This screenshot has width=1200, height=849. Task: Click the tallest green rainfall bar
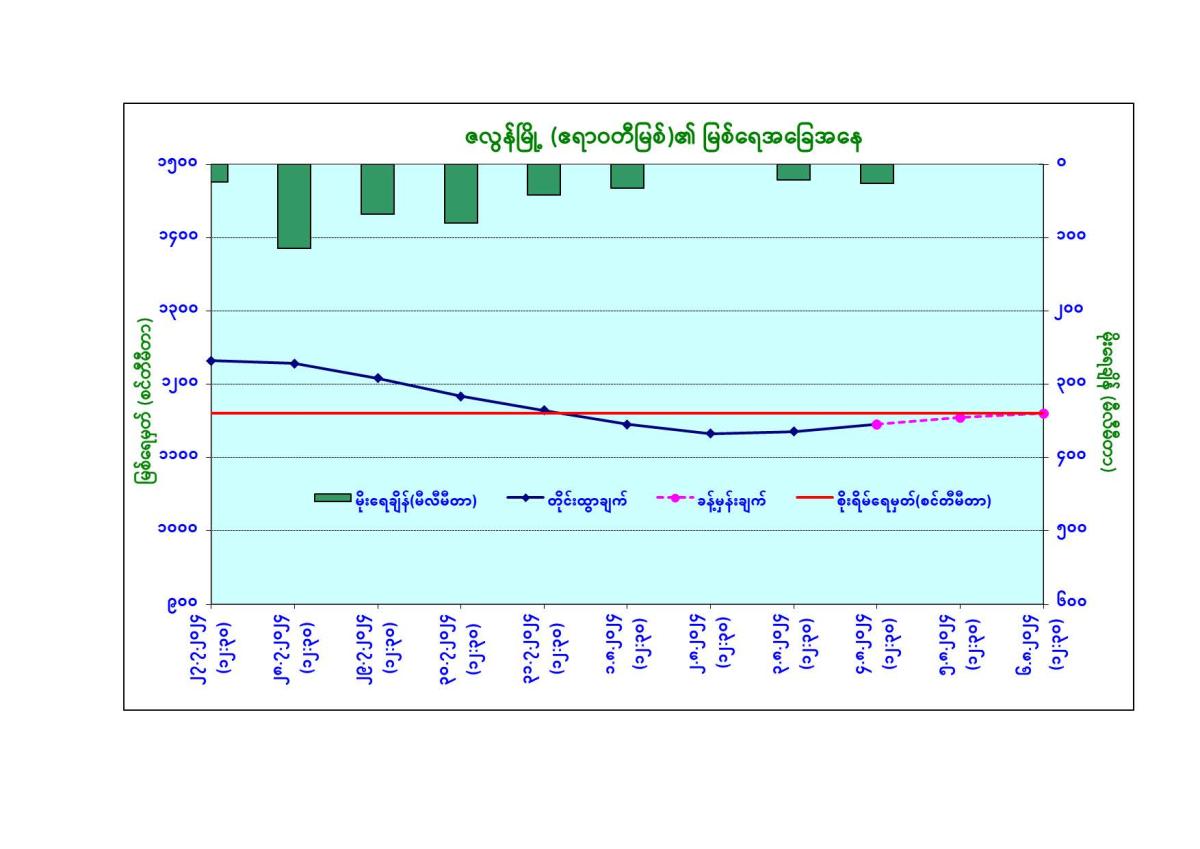click(294, 205)
